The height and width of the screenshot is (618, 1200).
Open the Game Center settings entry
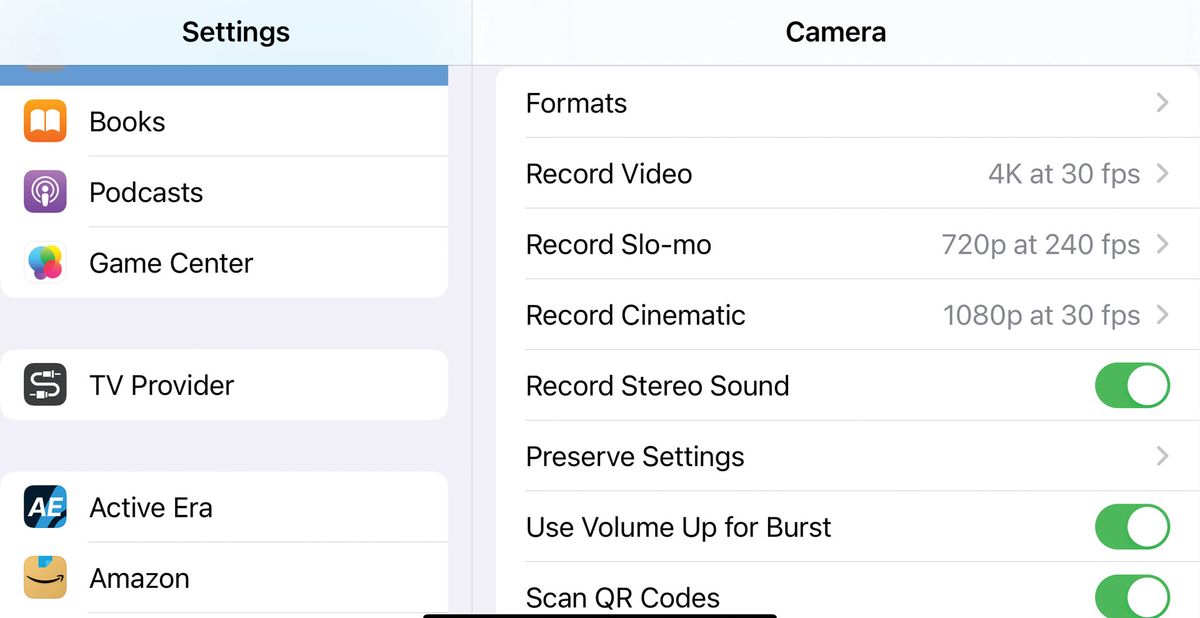point(170,263)
